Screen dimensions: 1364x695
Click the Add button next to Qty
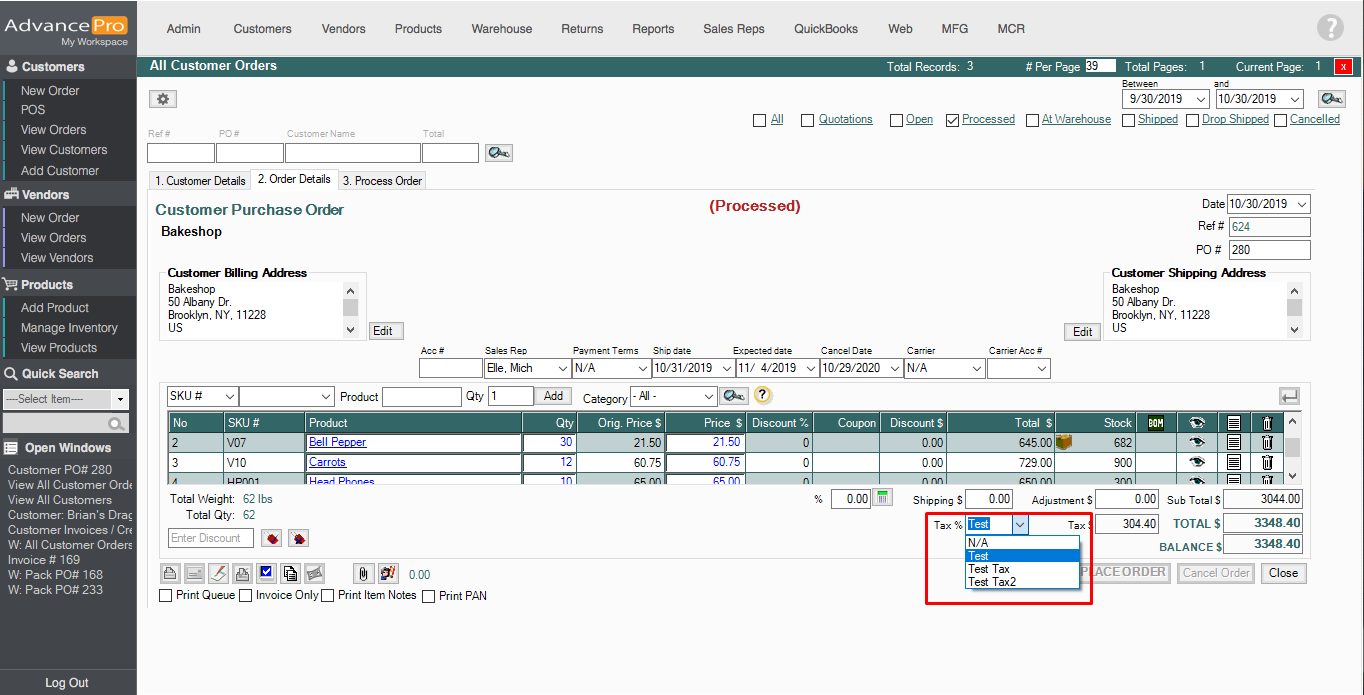554,396
